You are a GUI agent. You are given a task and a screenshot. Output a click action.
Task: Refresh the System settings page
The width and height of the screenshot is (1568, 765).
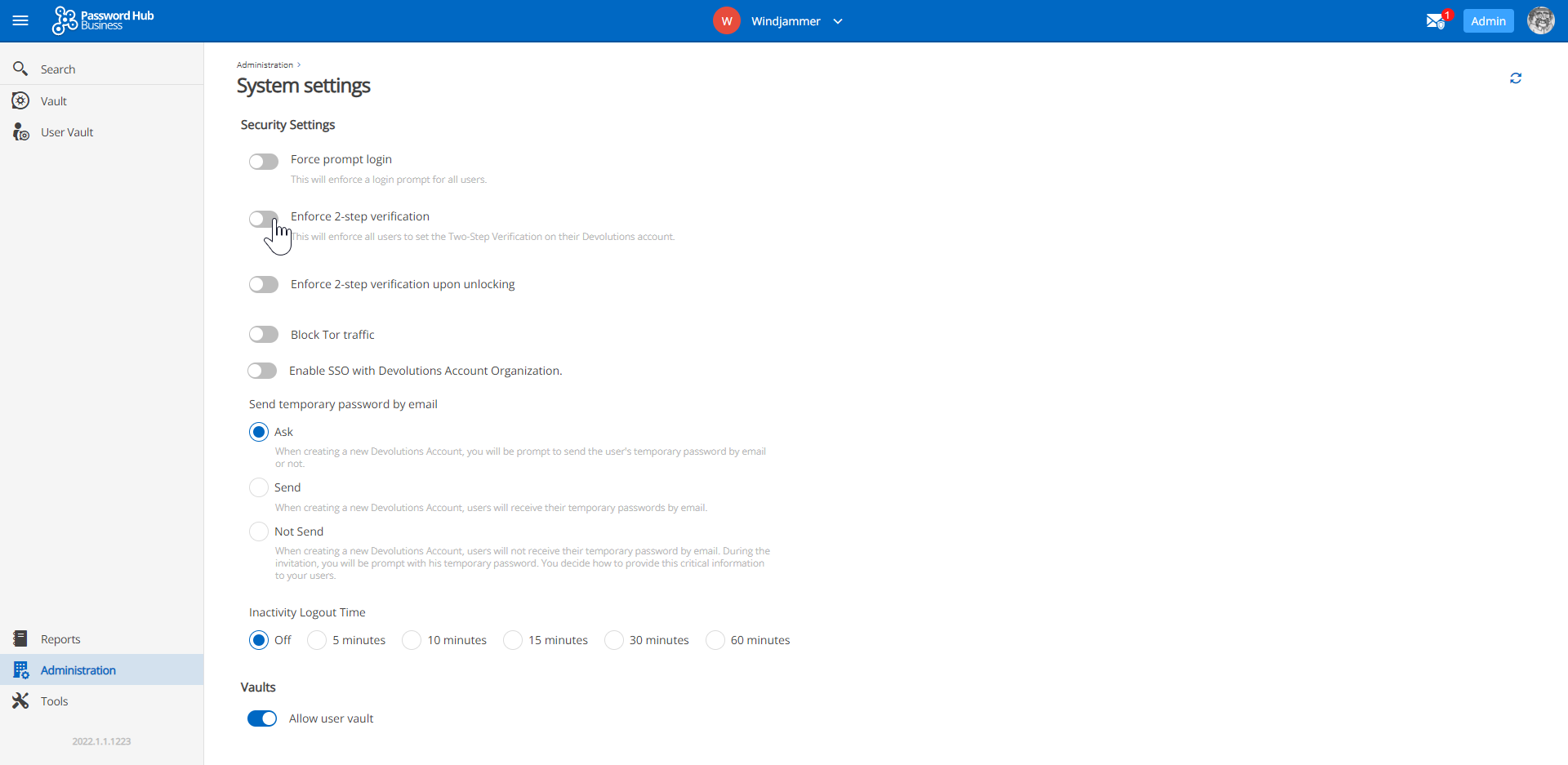1517,78
